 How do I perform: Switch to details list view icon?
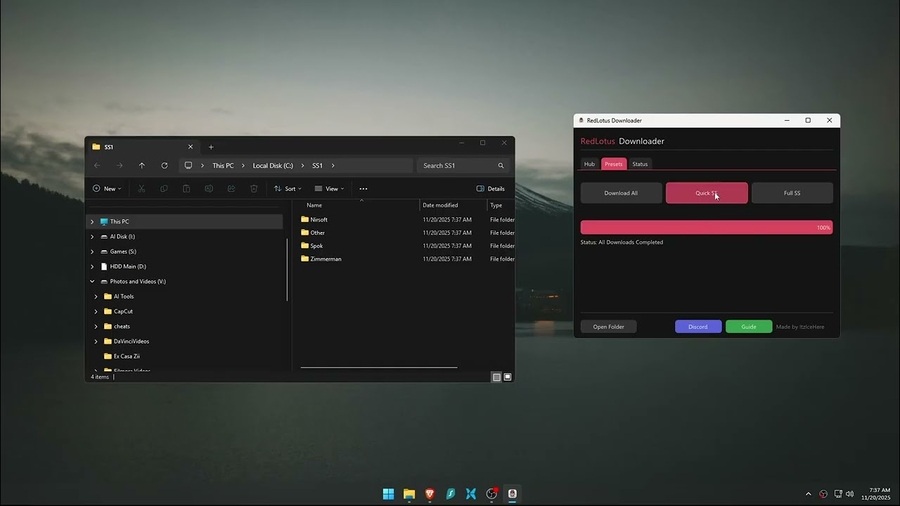point(496,377)
